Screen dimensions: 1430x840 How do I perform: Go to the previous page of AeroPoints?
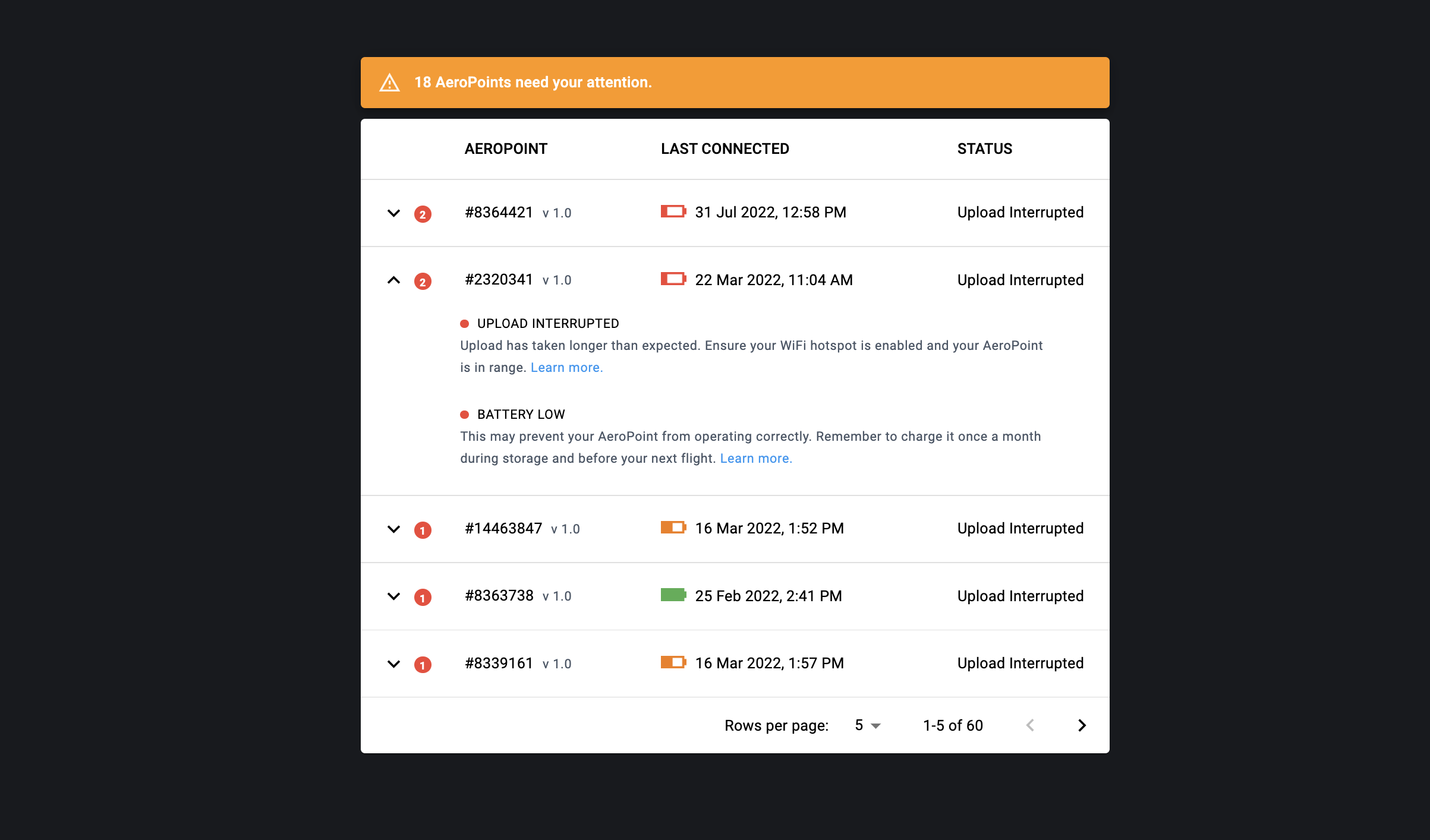(x=1030, y=725)
